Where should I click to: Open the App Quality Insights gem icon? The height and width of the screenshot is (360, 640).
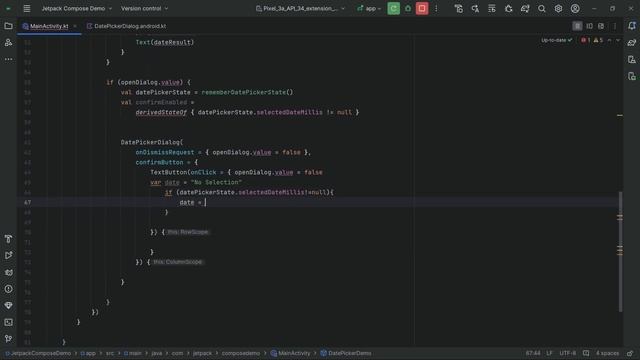[8, 305]
